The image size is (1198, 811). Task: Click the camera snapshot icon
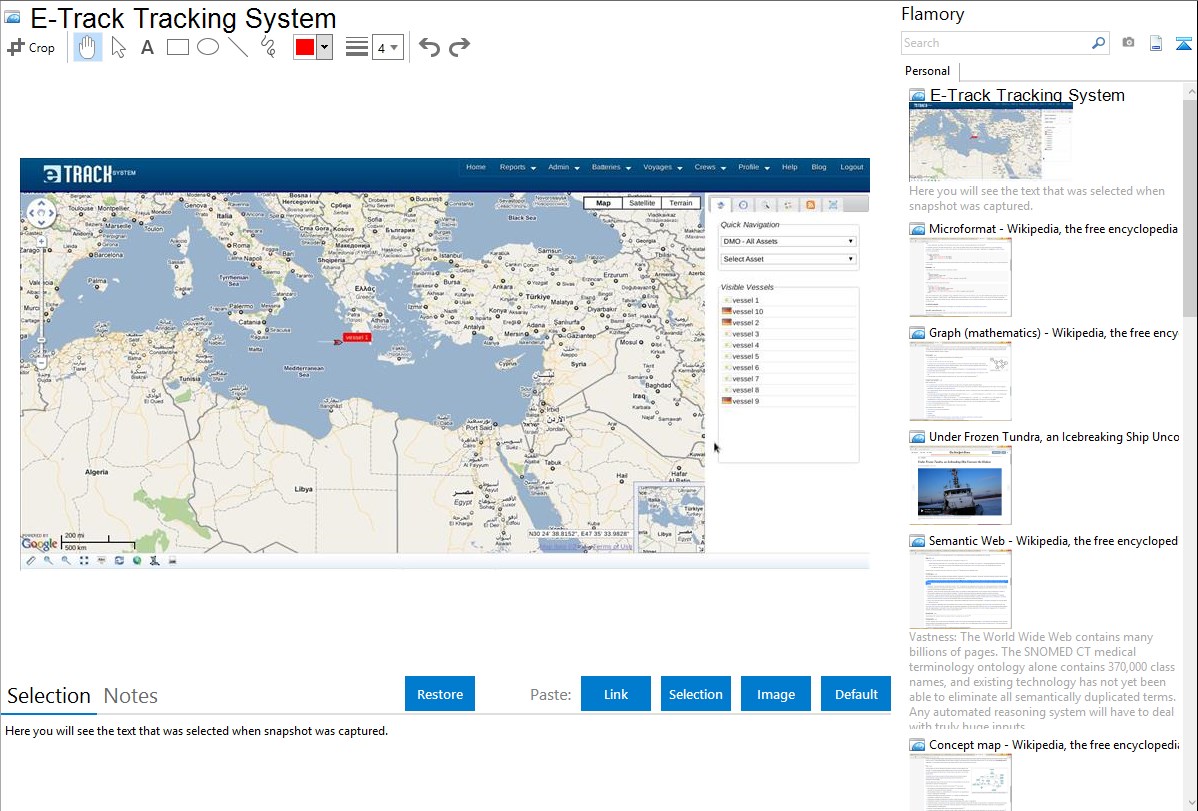tap(1128, 43)
